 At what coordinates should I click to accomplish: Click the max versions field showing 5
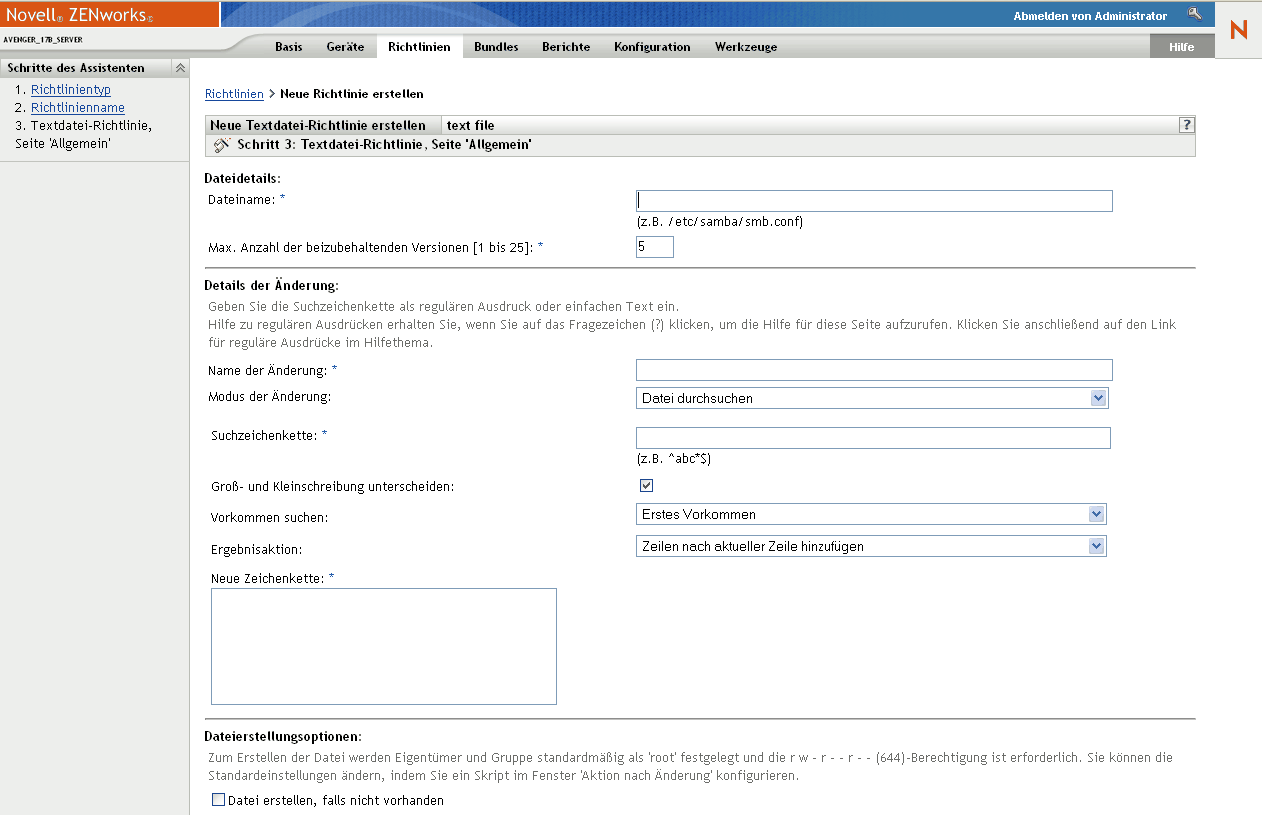pos(655,246)
